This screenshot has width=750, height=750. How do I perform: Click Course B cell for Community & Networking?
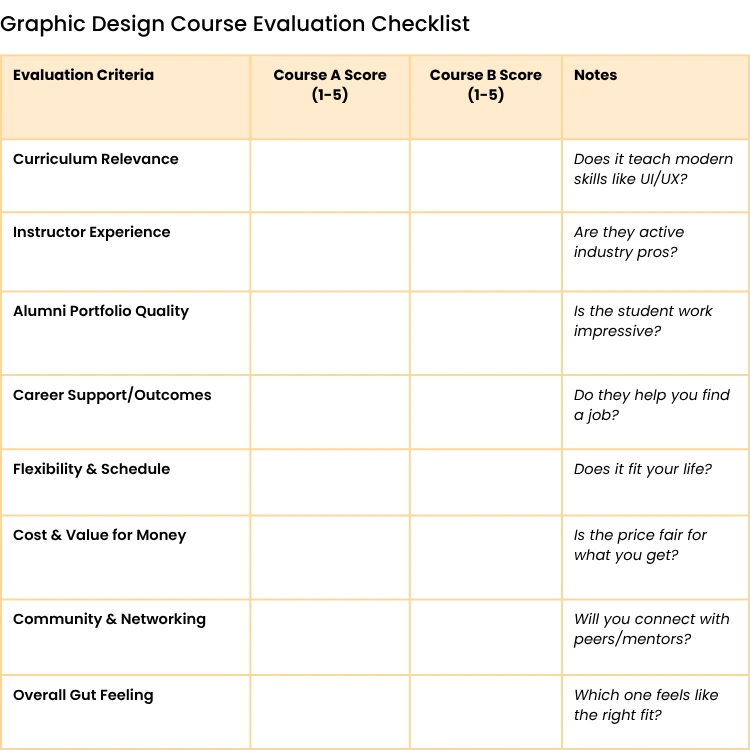pos(486,636)
